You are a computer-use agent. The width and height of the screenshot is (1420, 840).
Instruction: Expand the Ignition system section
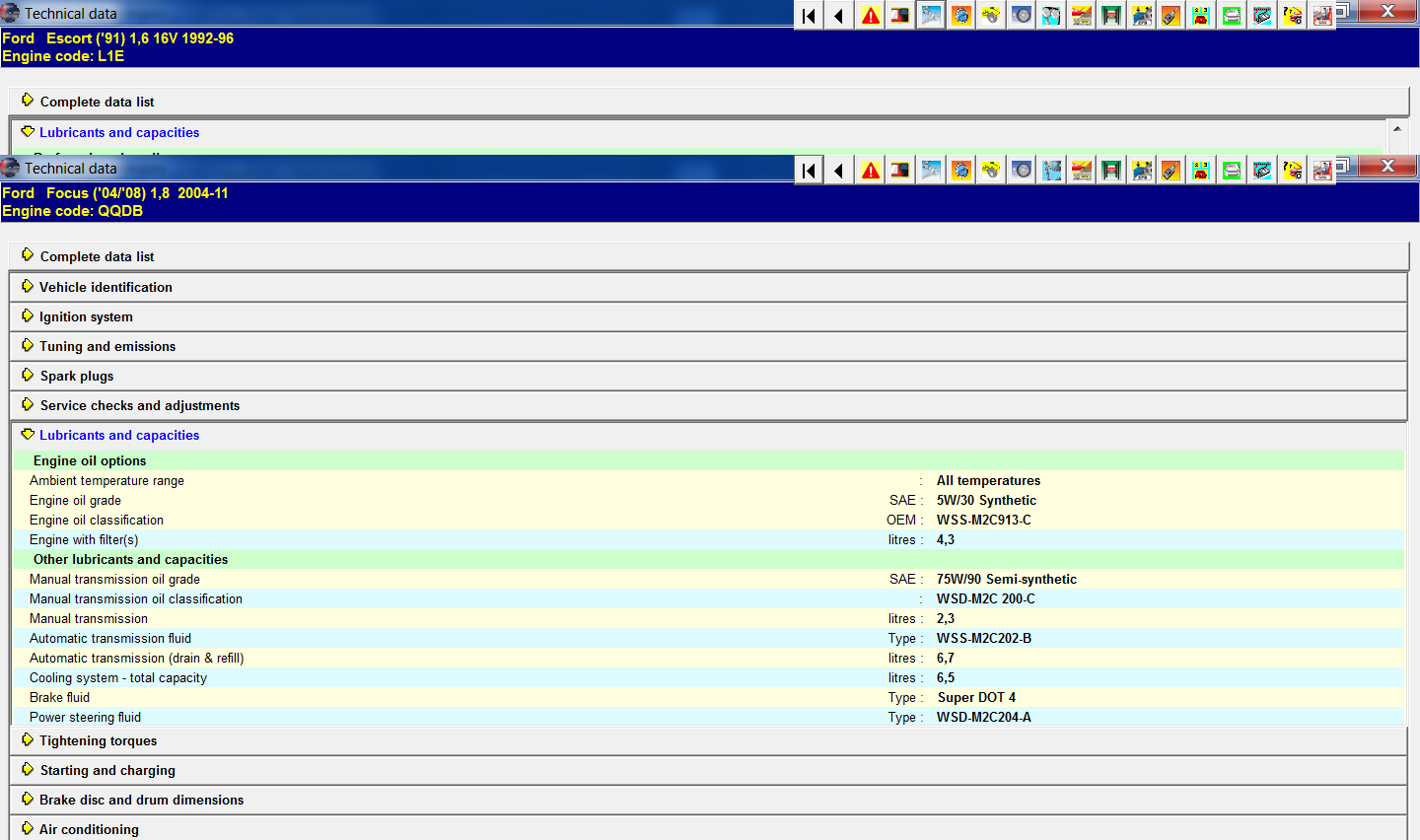pyautogui.click(x=86, y=316)
